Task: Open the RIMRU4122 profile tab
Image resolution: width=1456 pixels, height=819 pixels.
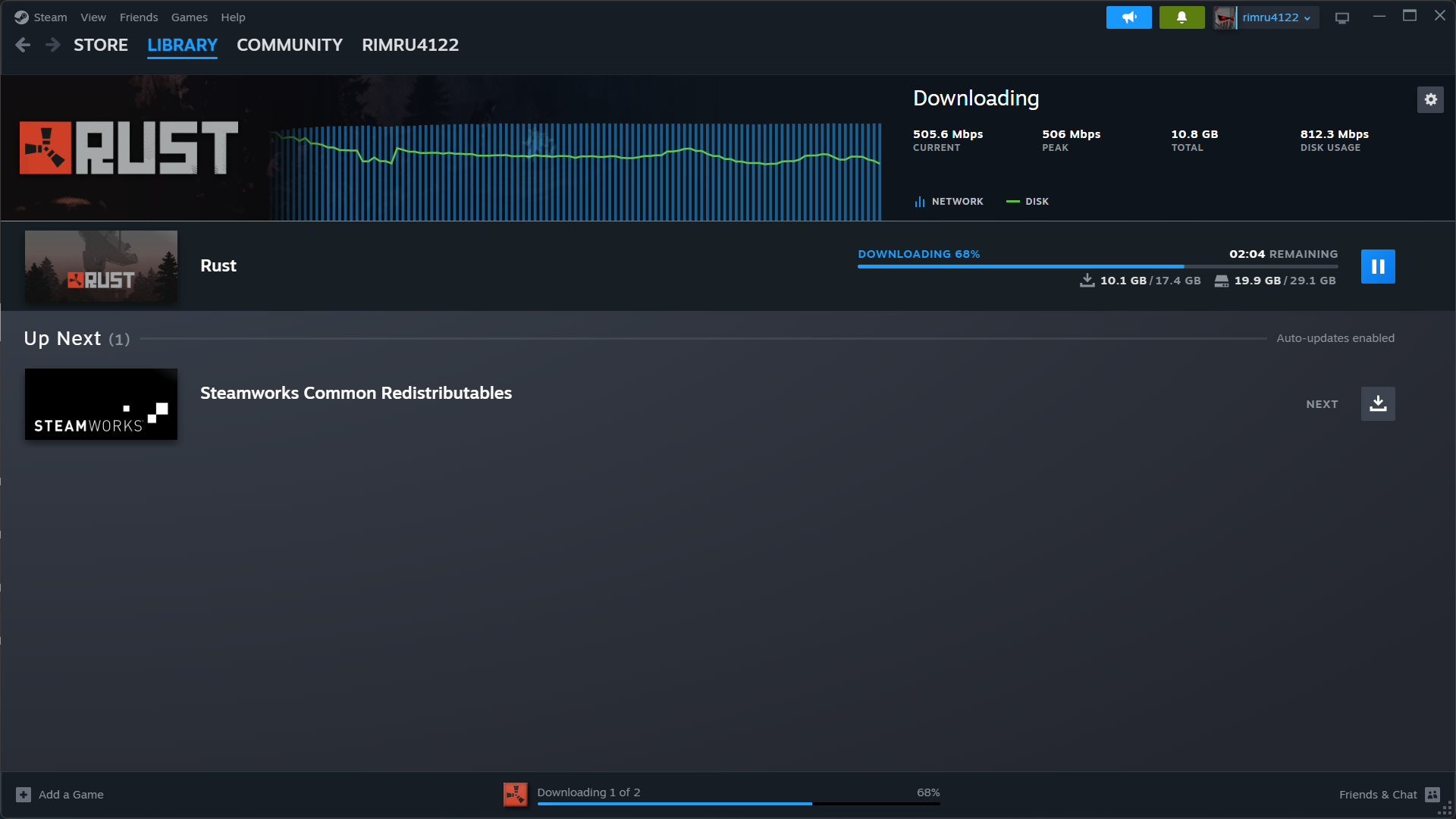Action: tap(410, 45)
